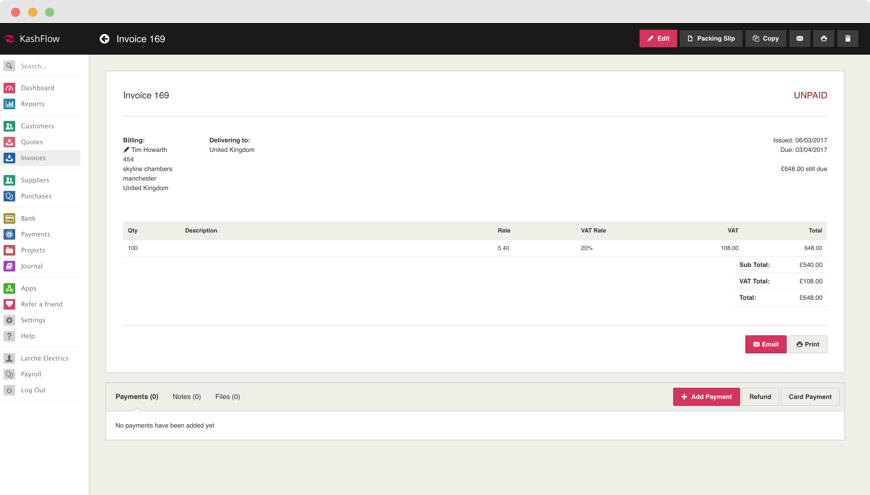The height and width of the screenshot is (495, 870).
Task: Click the Reports chart icon
Action: pyautogui.click(x=9, y=104)
